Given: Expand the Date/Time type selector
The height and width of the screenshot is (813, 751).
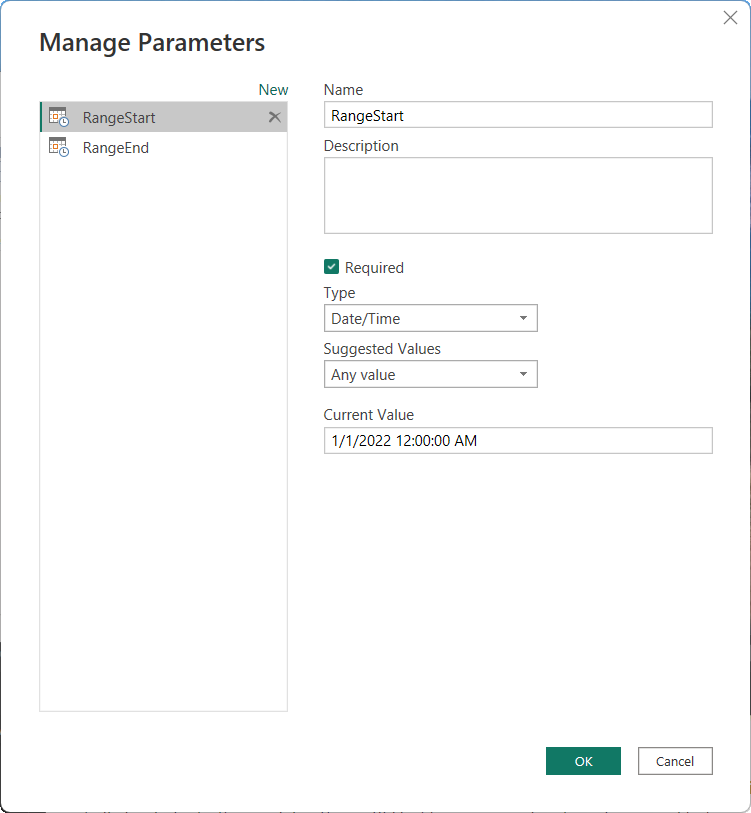Looking at the screenshot, I should coord(524,318).
